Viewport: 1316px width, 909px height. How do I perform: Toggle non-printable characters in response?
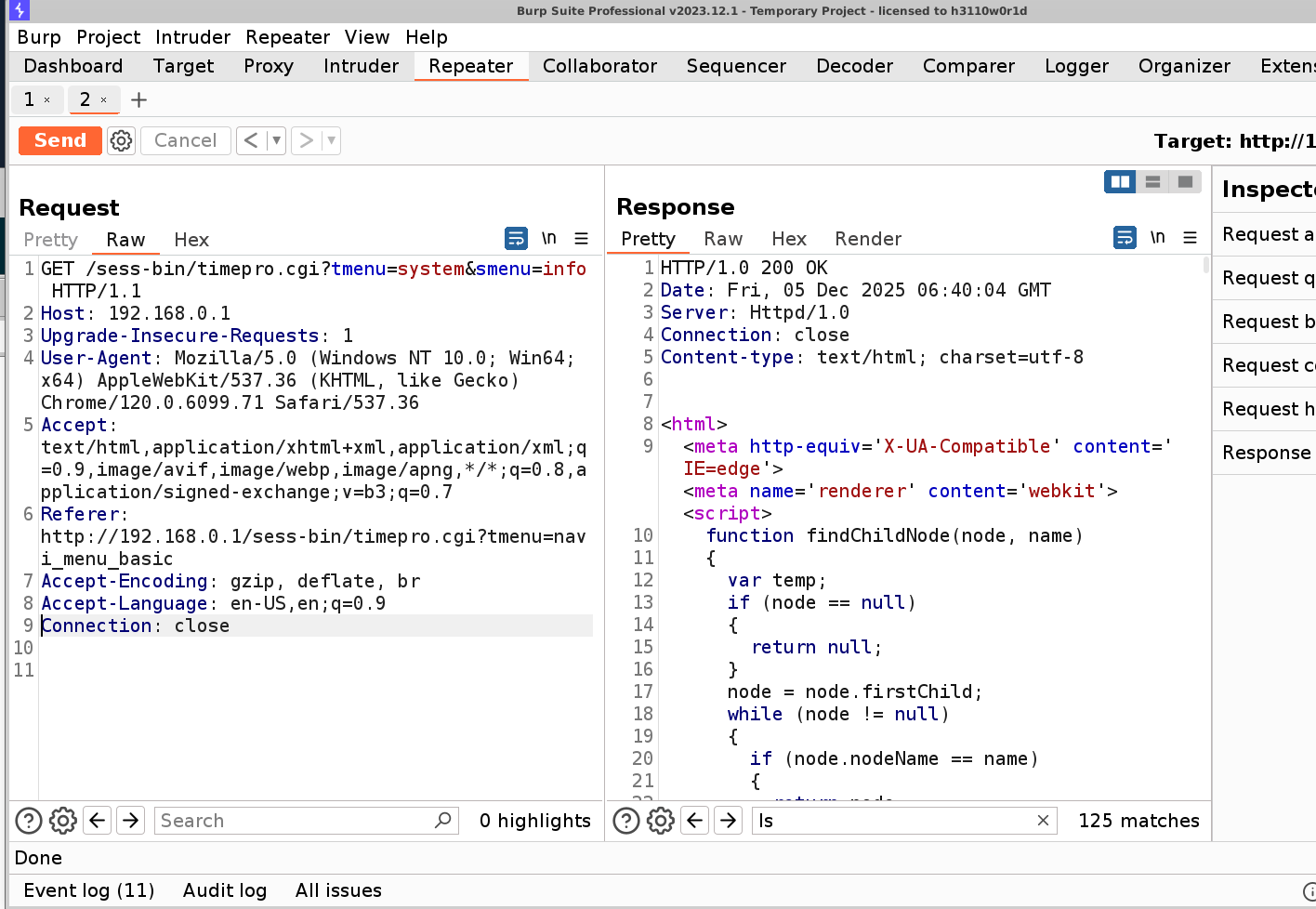click(1157, 238)
